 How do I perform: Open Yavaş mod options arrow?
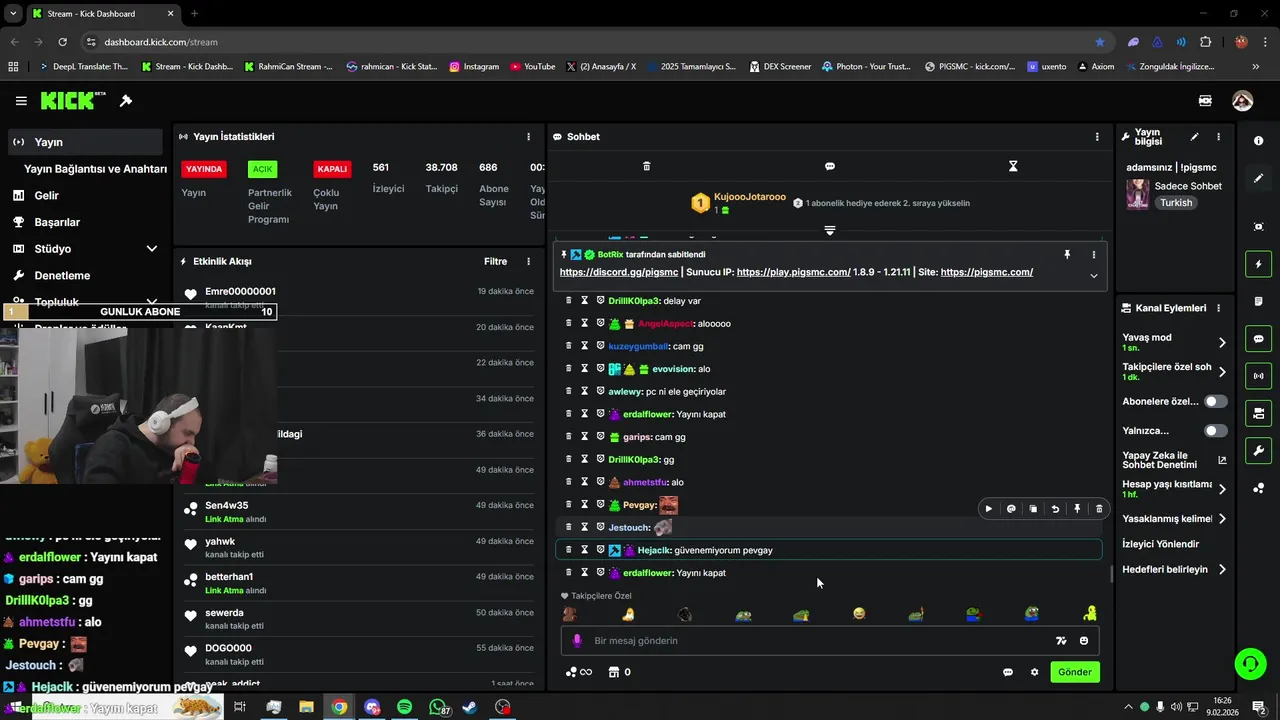click(1222, 342)
